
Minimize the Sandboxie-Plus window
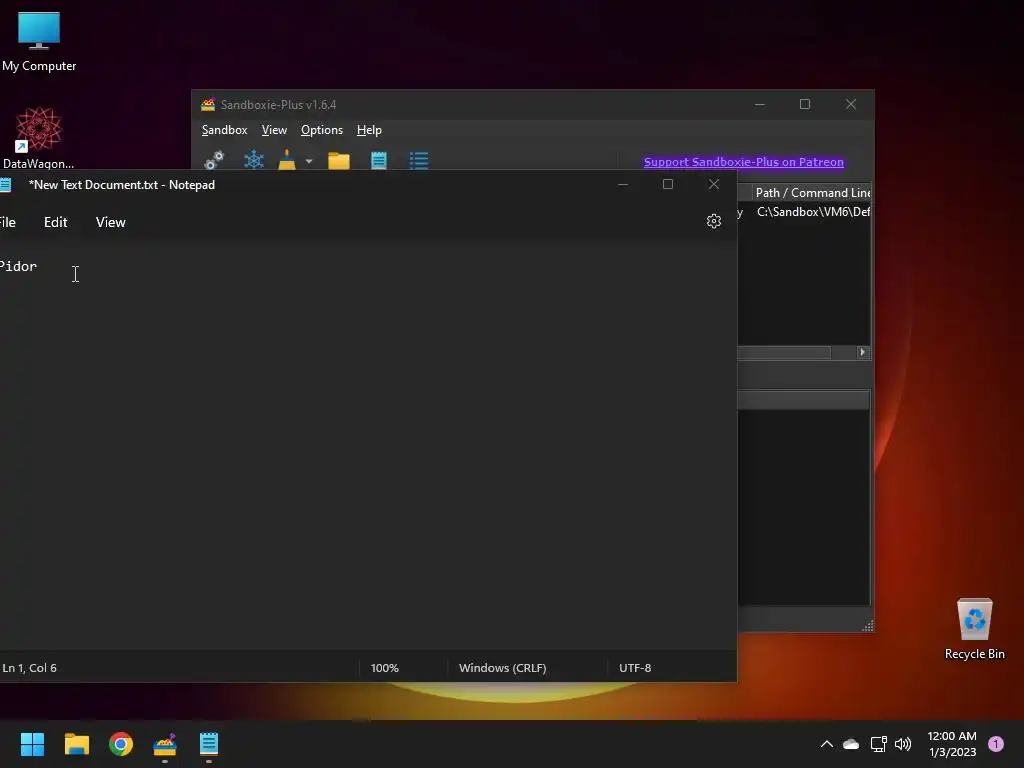760,104
